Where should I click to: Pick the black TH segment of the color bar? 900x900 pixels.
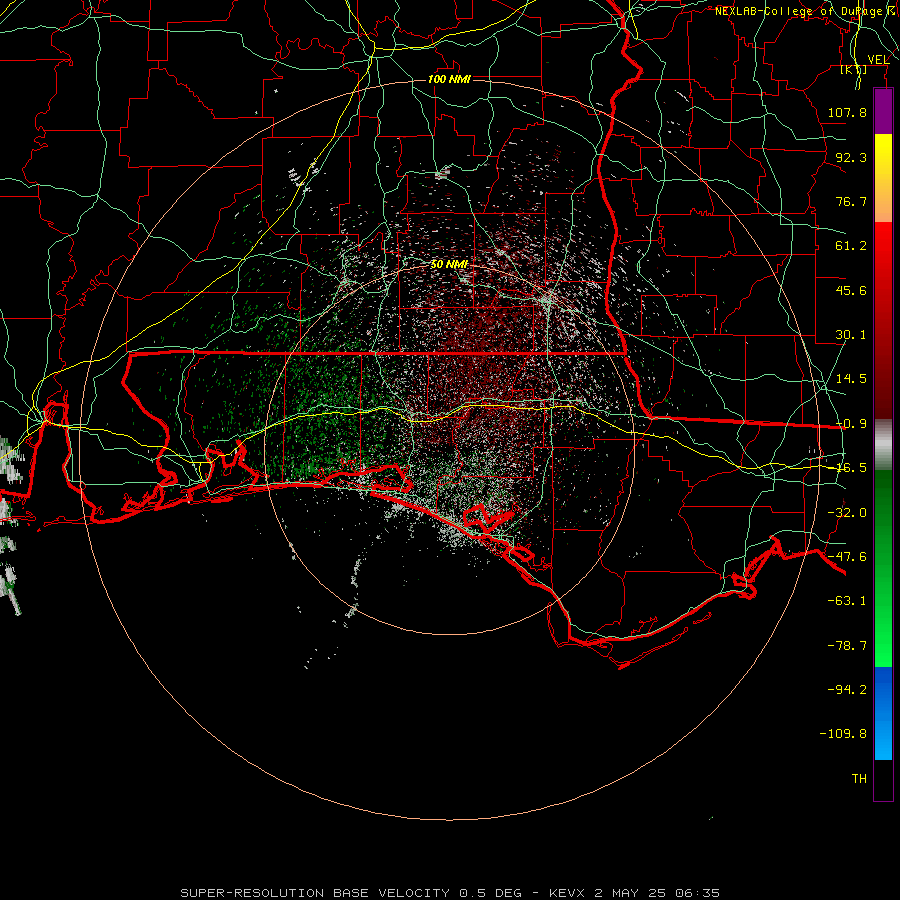click(x=883, y=780)
